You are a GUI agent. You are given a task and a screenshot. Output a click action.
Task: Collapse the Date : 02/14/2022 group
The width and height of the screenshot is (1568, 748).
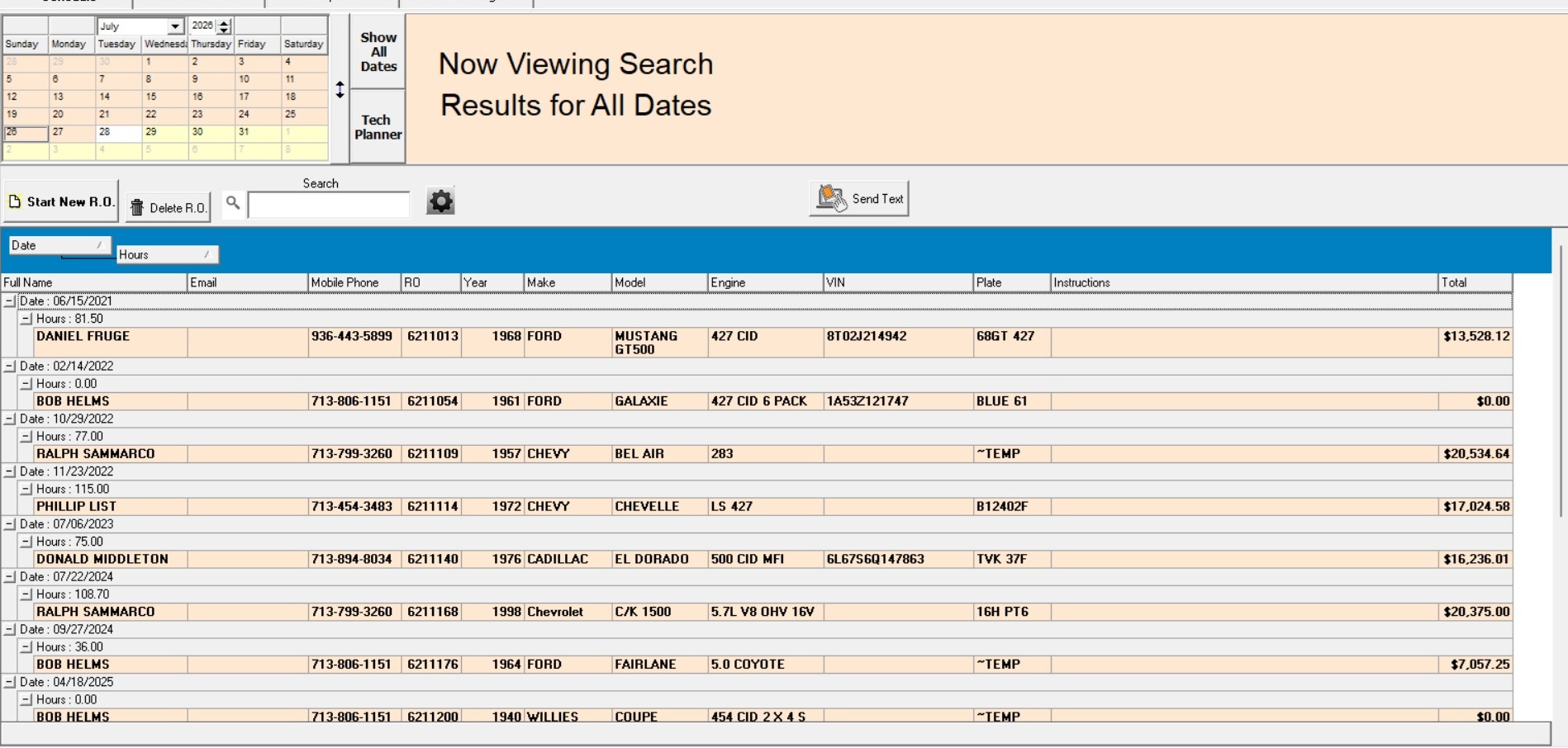coord(10,366)
